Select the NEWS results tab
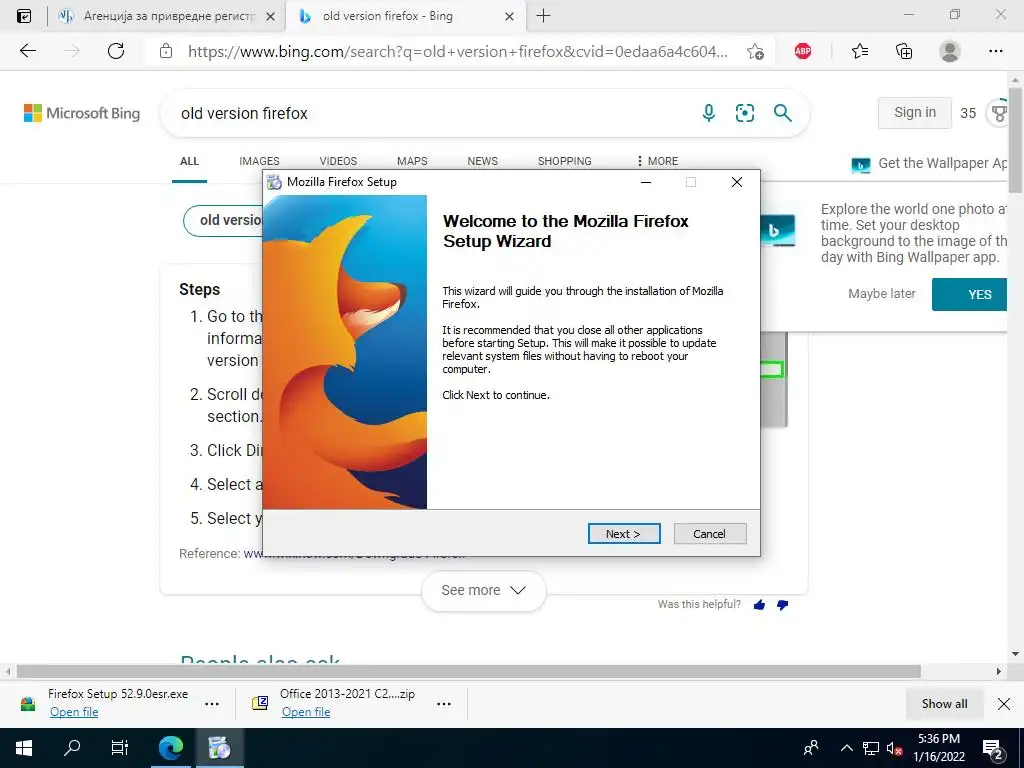1024x768 pixels. [x=483, y=161]
